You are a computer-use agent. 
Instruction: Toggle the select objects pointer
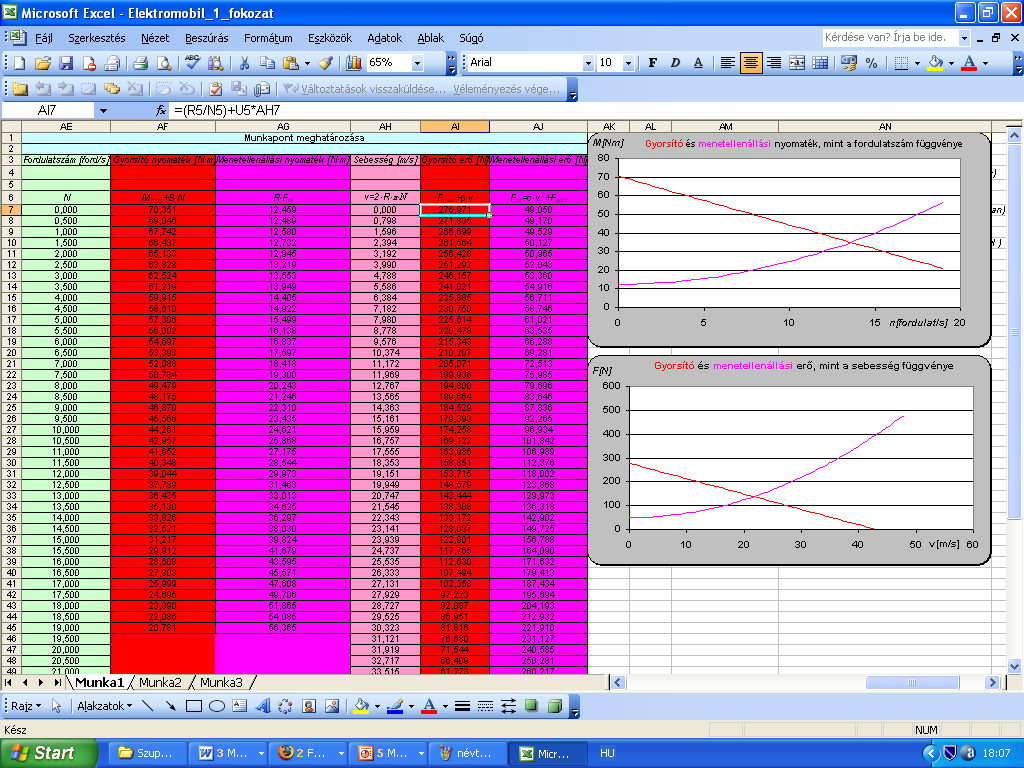click(x=56, y=706)
